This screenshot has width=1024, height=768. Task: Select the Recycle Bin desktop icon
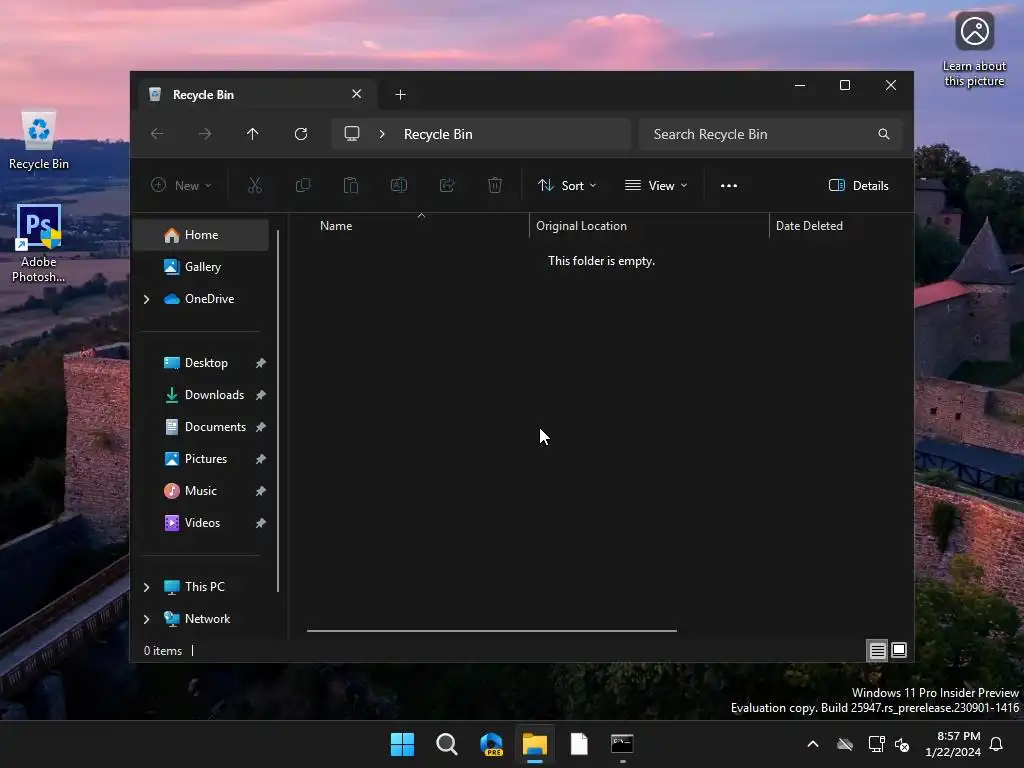pos(39,140)
